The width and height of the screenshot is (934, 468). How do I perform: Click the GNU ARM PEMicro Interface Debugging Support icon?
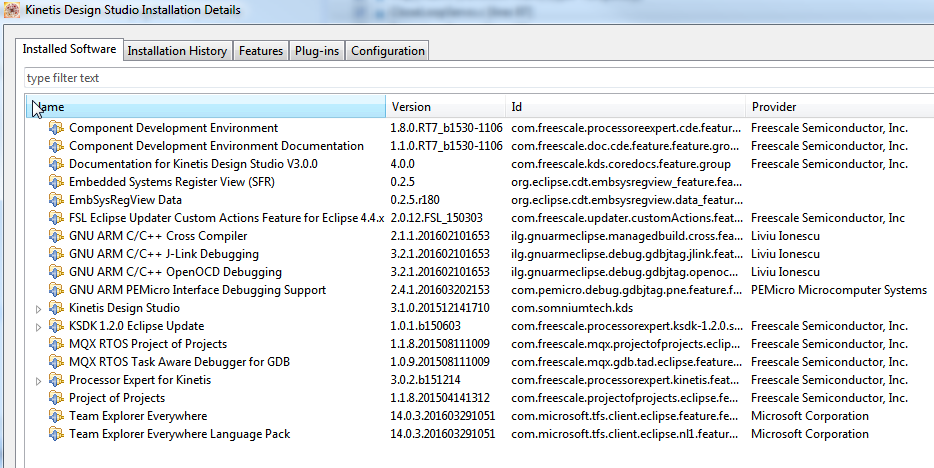click(56, 290)
